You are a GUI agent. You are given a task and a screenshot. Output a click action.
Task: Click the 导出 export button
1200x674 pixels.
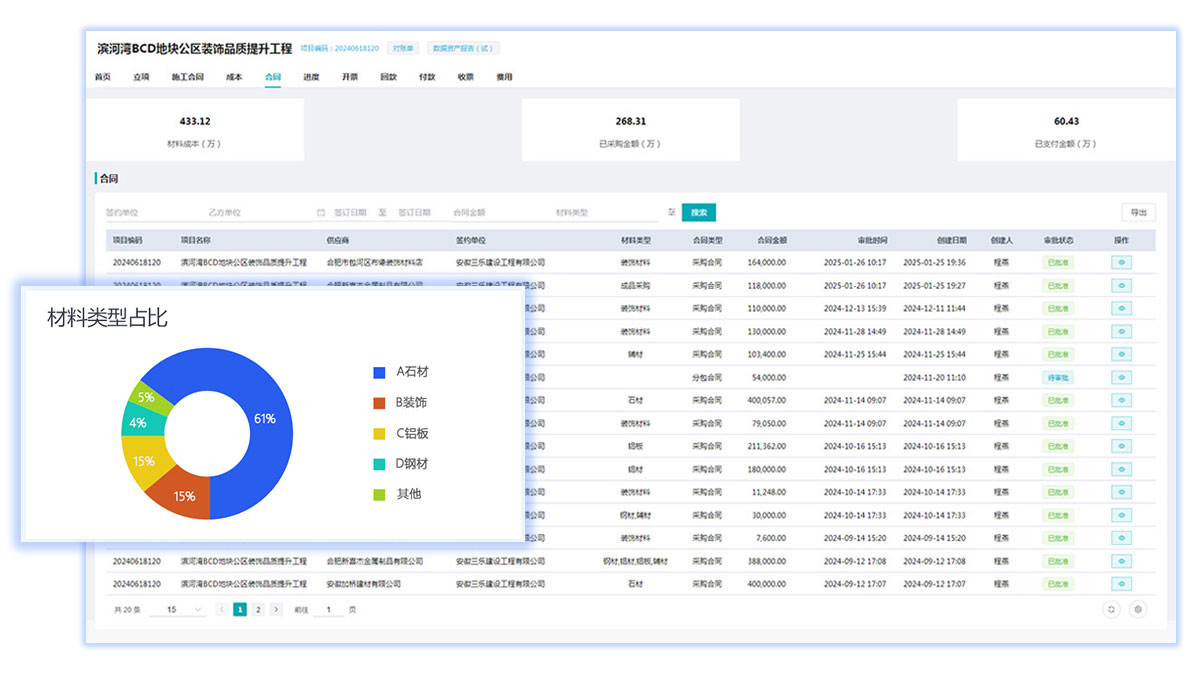1138,213
